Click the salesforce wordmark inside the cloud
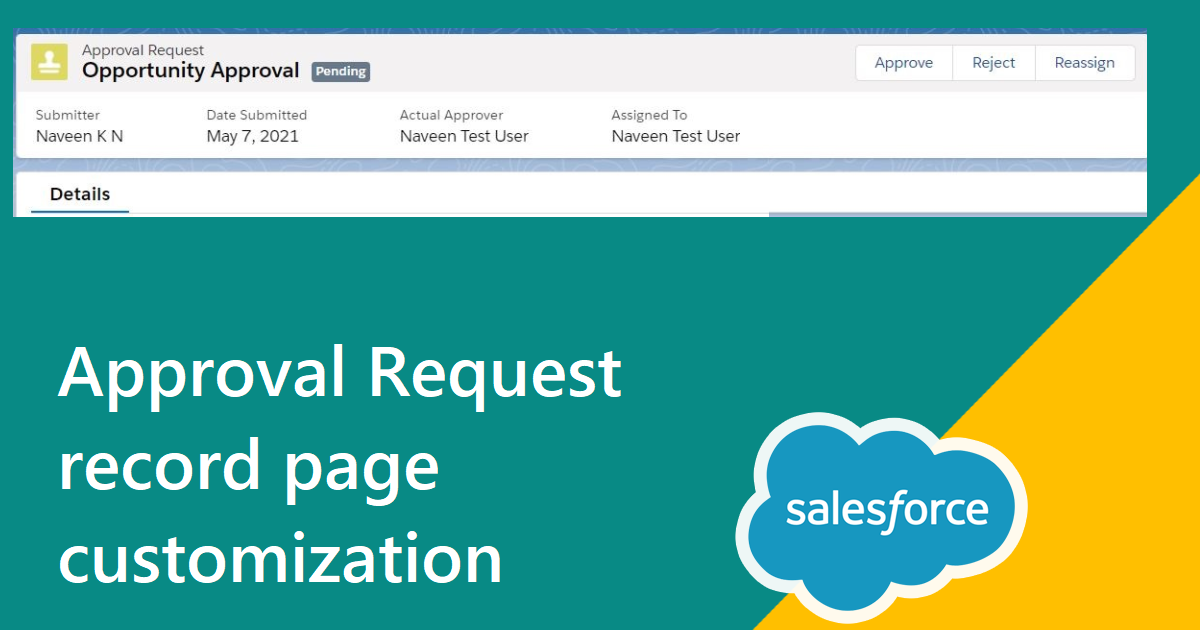The height and width of the screenshot is (630, 1200). coord(884,510)
